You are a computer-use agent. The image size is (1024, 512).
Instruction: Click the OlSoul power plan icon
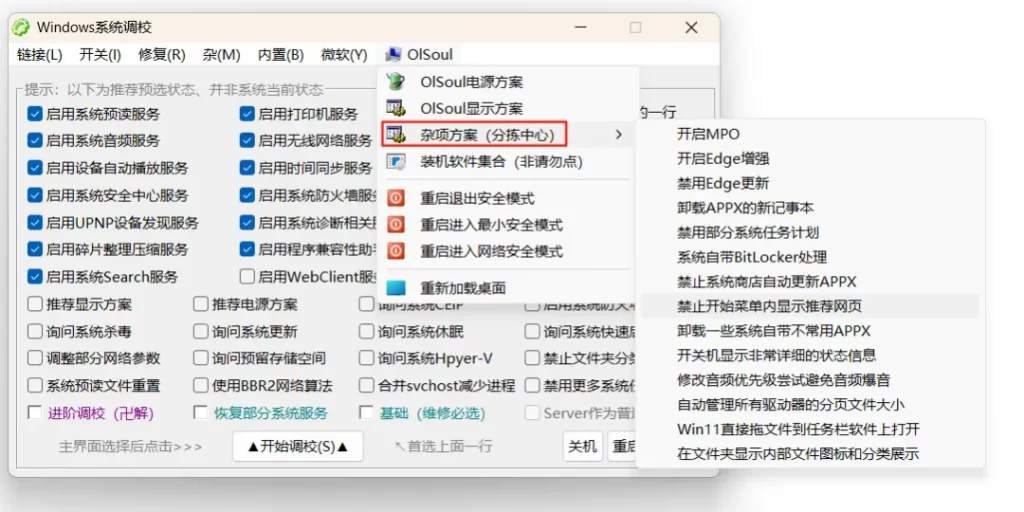pos(396,82)
